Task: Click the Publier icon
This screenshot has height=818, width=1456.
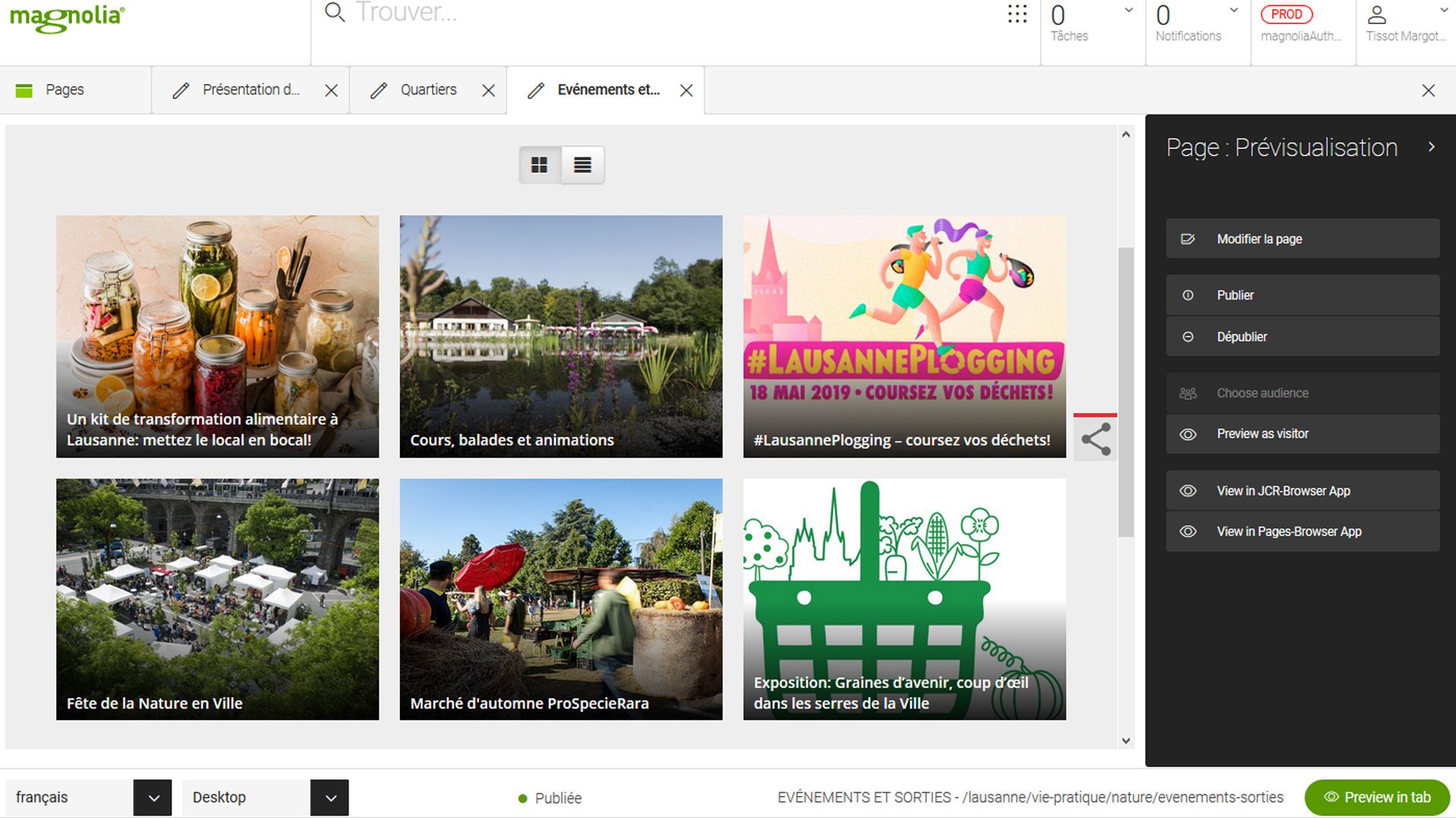Action: click(1188, 295)
